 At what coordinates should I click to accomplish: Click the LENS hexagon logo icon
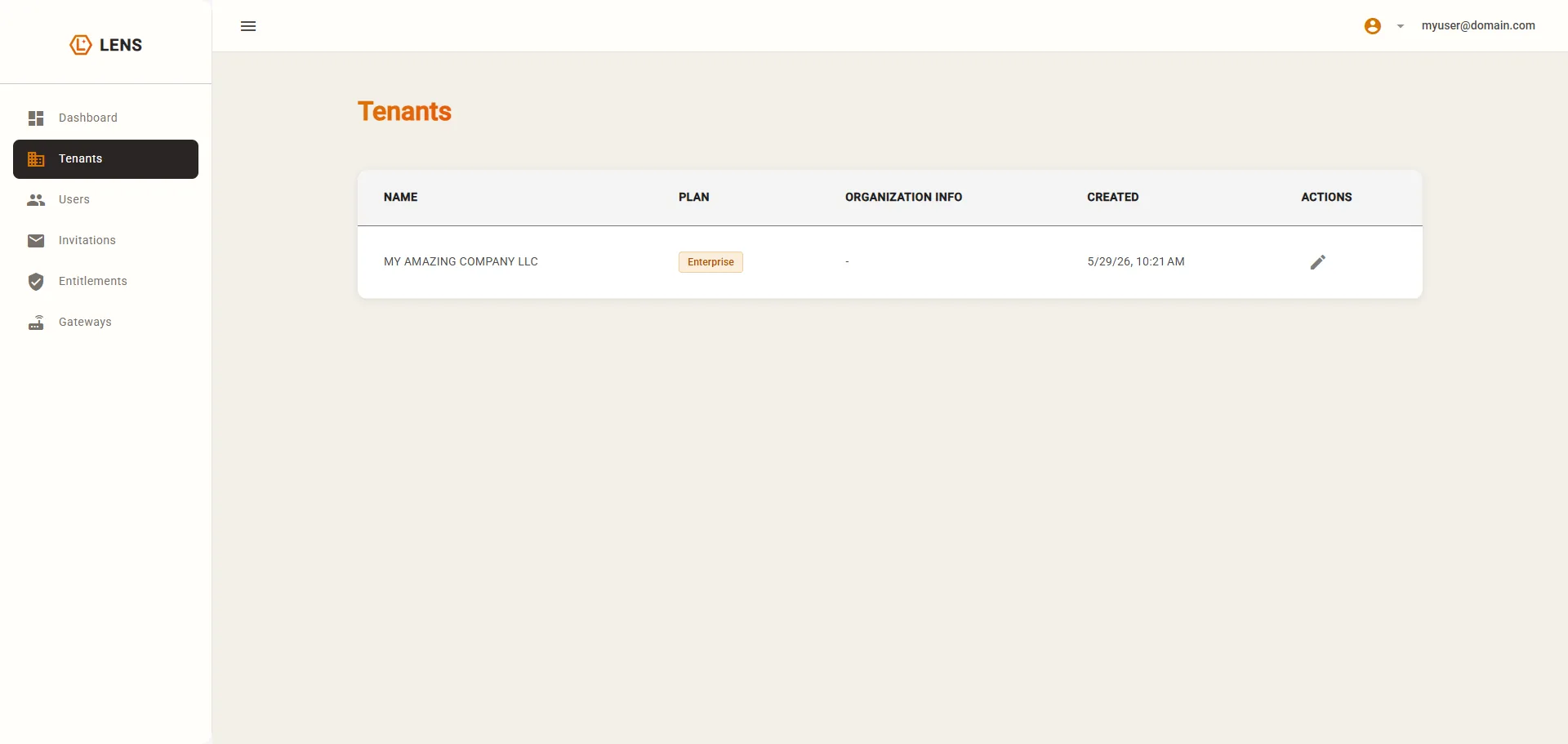[x=80, y=45]
